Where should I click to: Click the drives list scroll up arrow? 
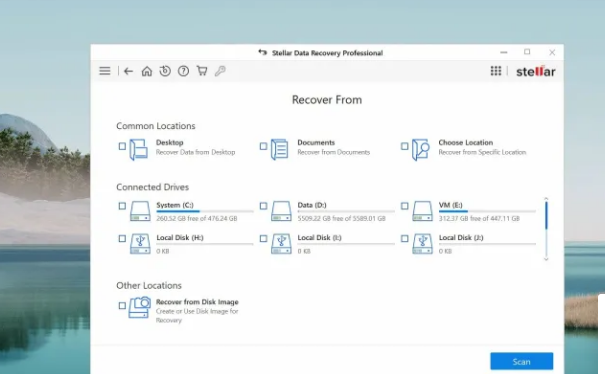546,199
